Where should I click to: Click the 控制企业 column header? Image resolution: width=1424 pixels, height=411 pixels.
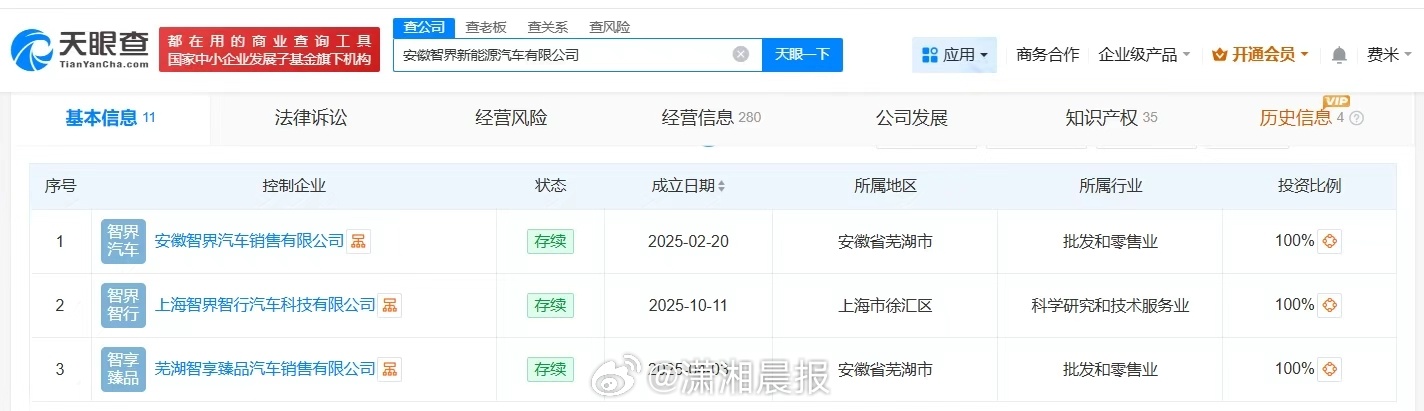click(294, 186)
